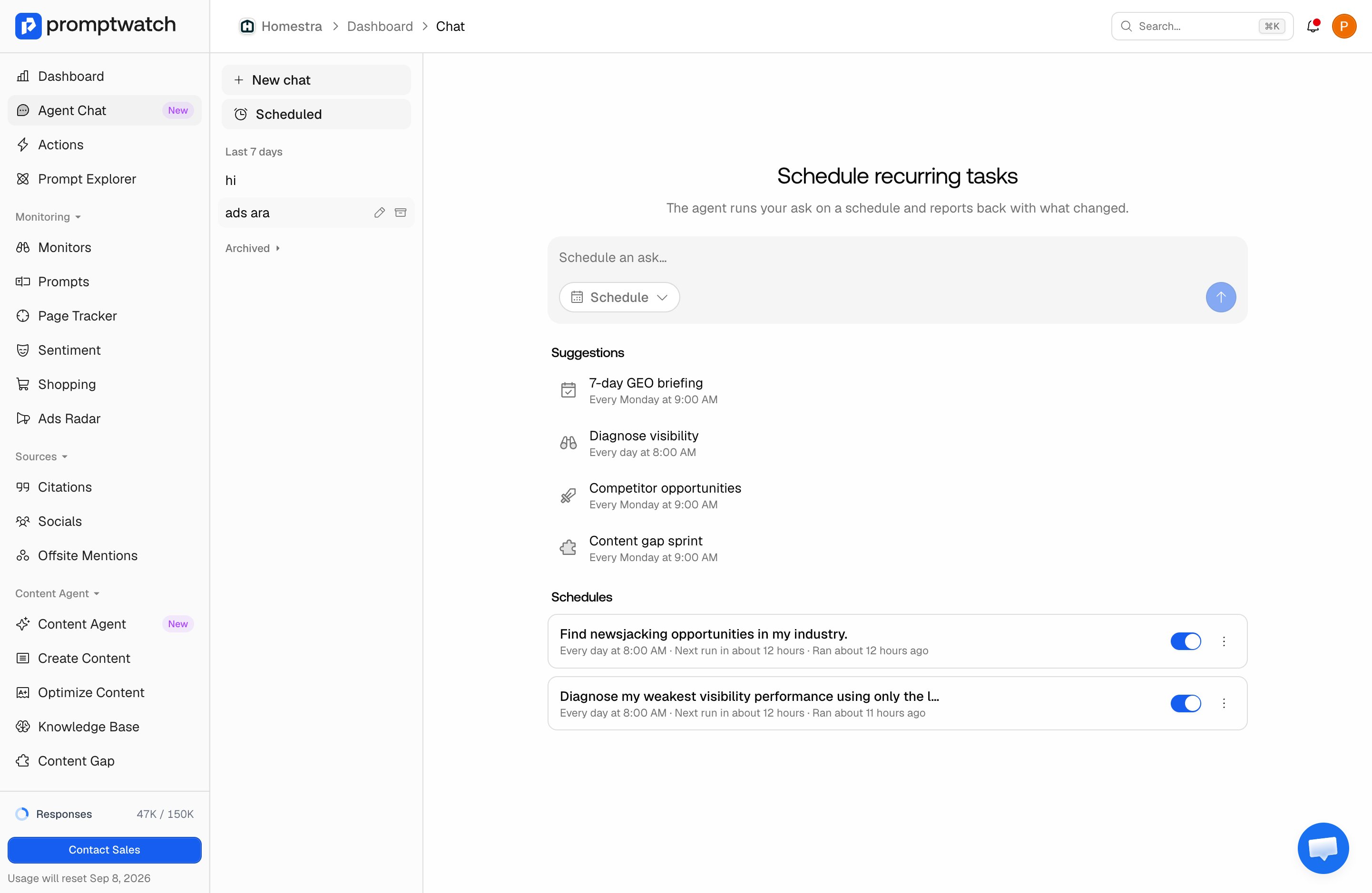The image size is (1372, 893).
Task: Click the Prompts icon in sidebar
Action: point(23,281)
